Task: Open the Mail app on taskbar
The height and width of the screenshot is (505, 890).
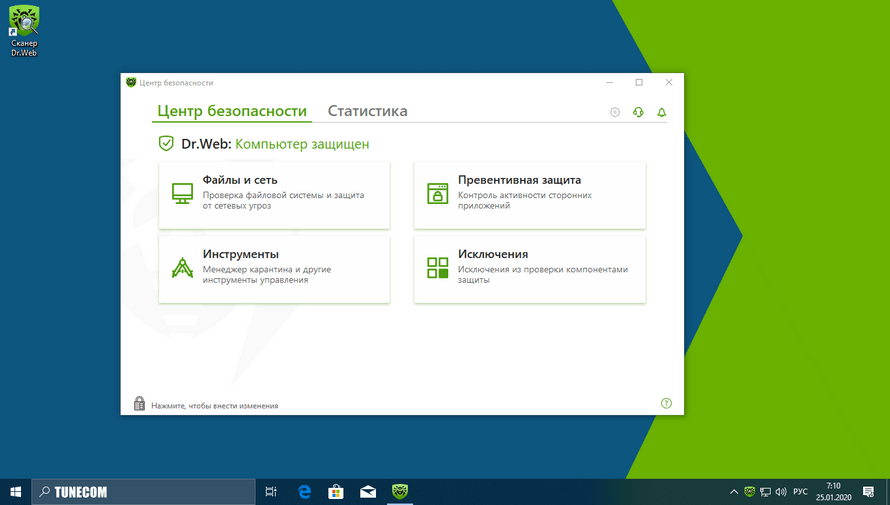Action: click(368, 492)
